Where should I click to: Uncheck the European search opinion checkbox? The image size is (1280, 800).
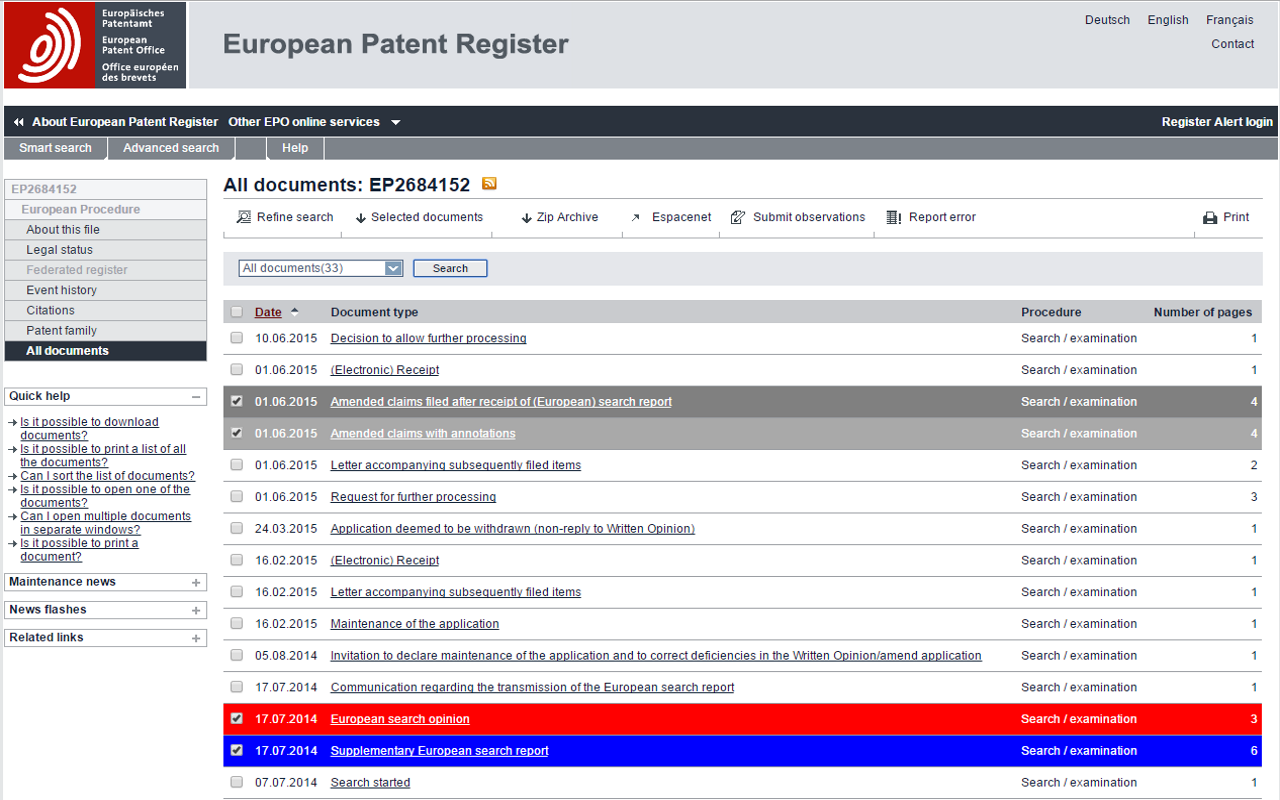(237, 718)
